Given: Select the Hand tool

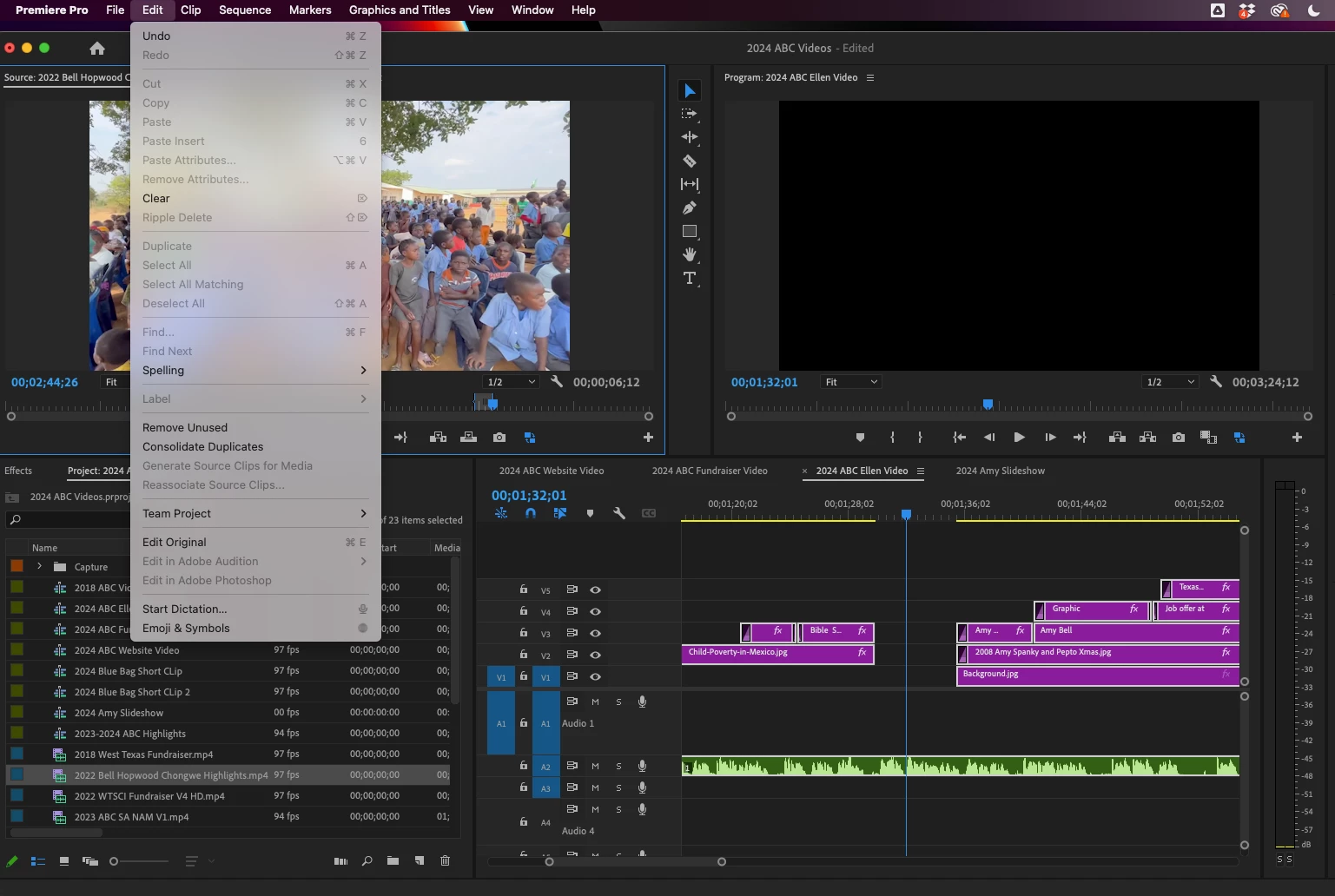Looking at the screenshot, I should (690, 254).
